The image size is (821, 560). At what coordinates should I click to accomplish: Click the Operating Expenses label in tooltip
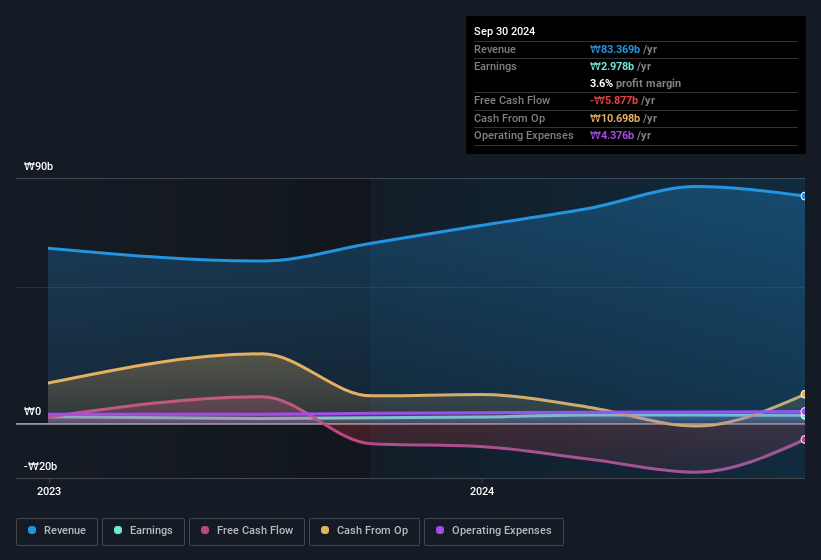point(524,135)
